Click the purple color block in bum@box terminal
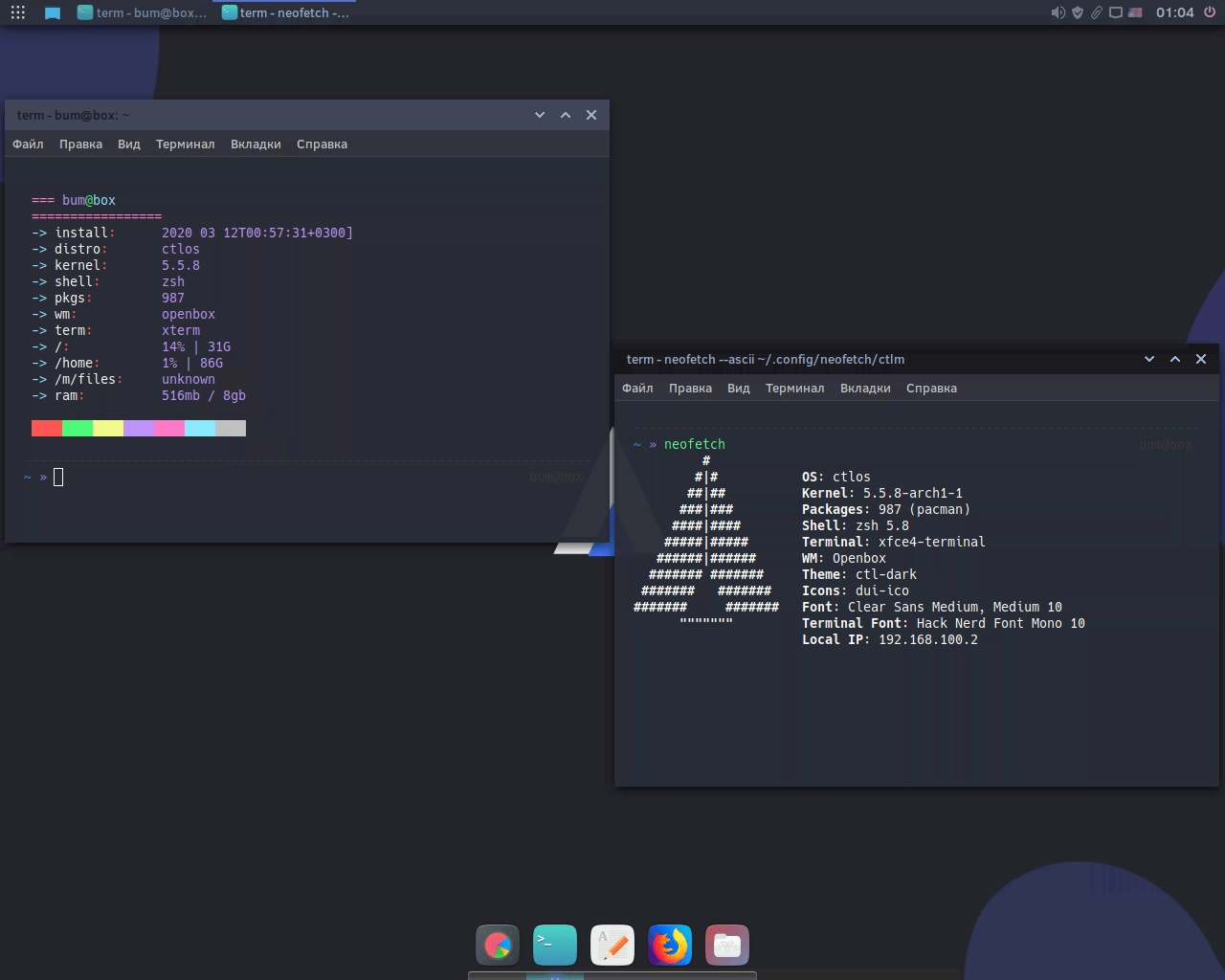Image resolution: width=1225 pixels, height=980 pixels. [139, 428]
